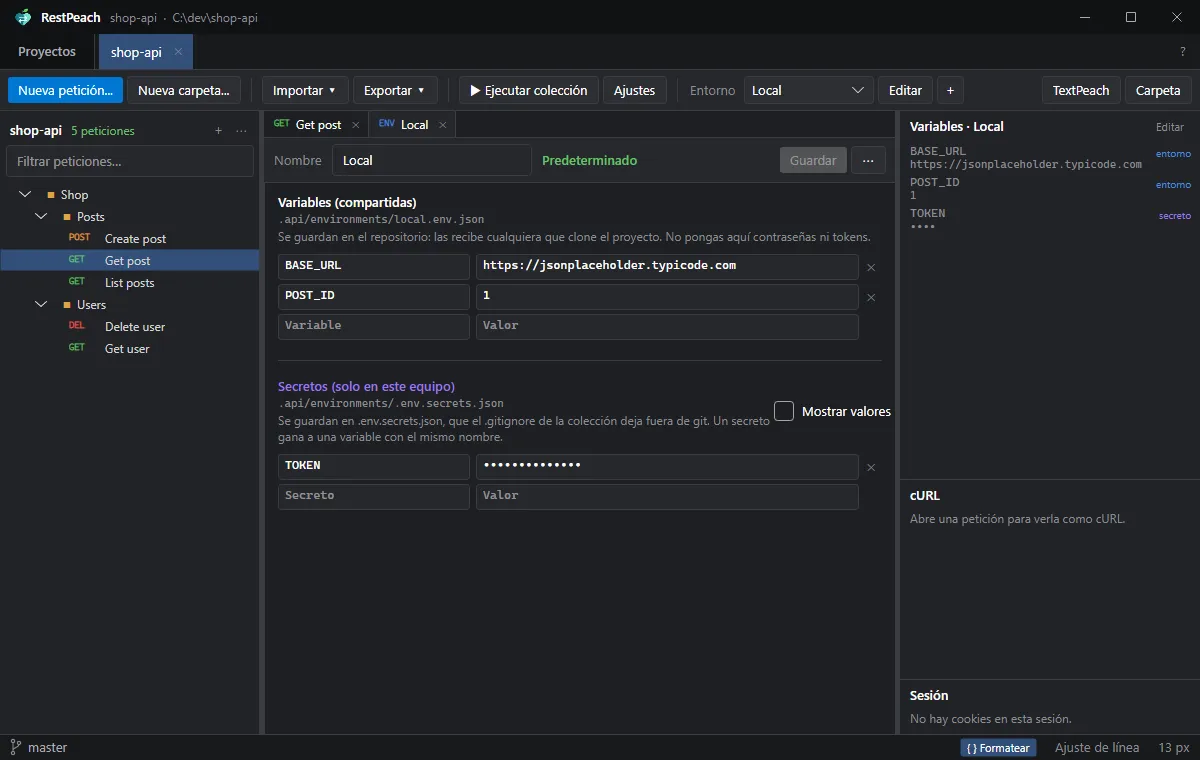Click Editar link in Variables panel
The image size is (1200, 760).
(1170, 127)
